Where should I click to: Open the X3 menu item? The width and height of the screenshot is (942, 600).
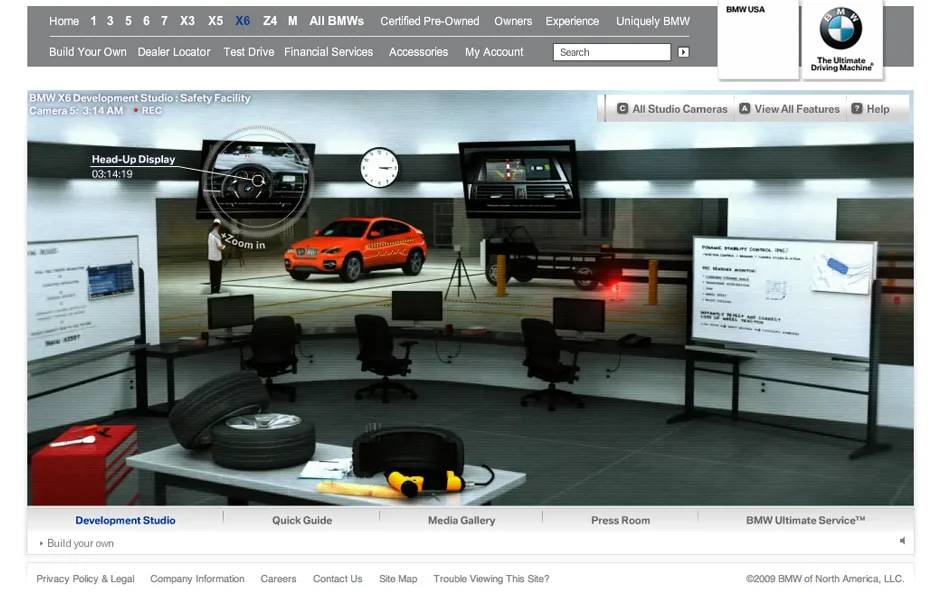187,21
